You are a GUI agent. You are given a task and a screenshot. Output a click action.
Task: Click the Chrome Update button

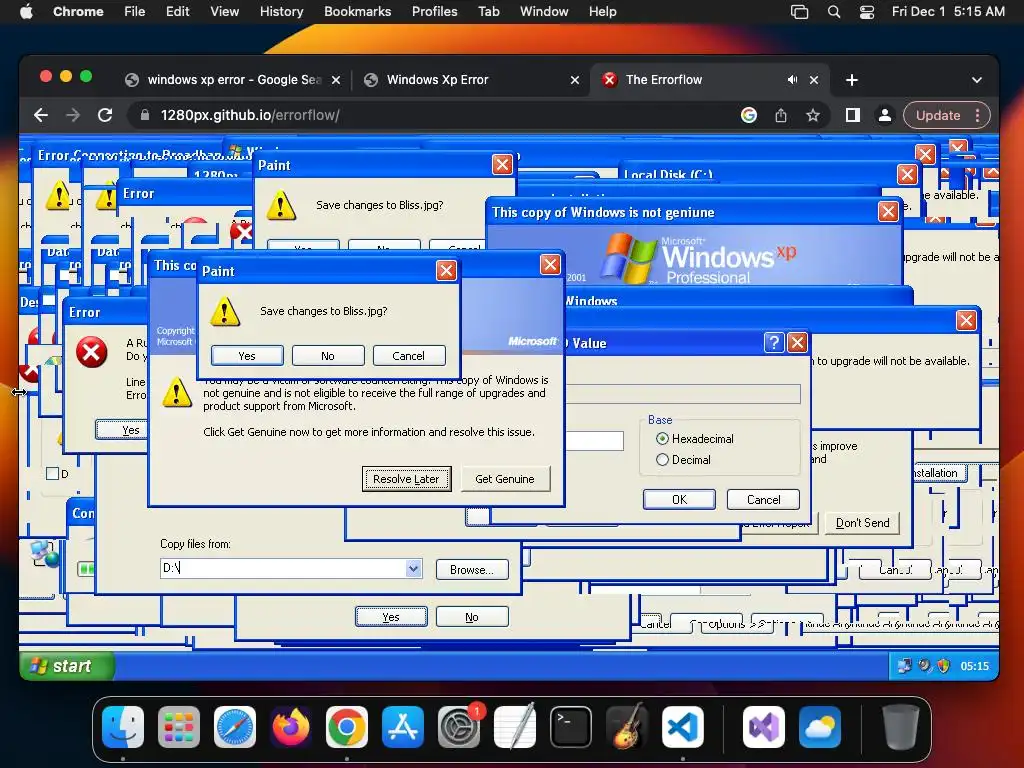click(x=938, y=116)
